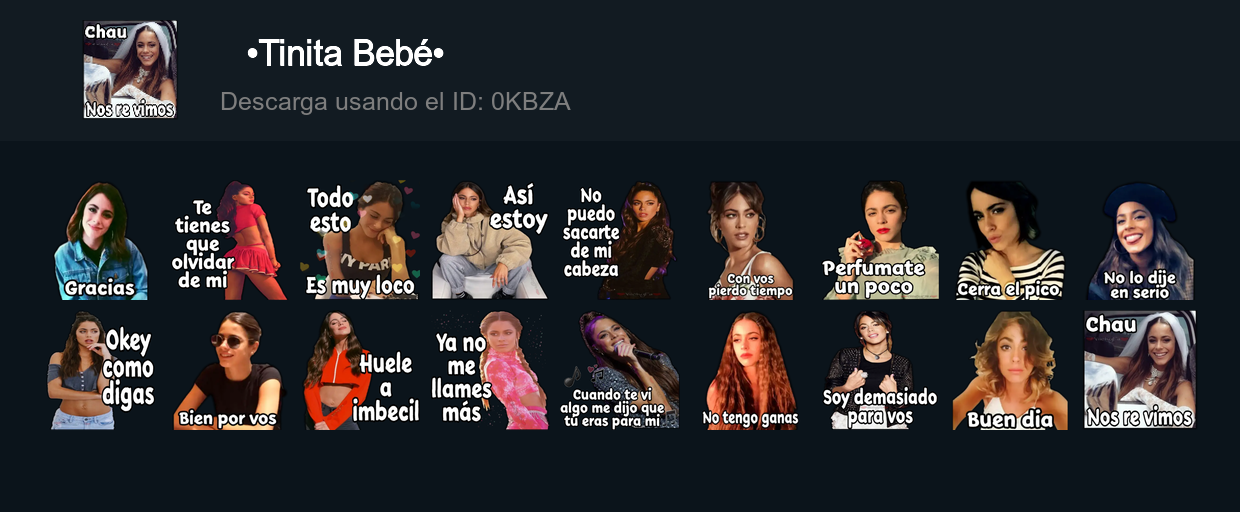Choose the 'Perfumate un poco' sticker
This screenshot has width=1240, height=512.
880,240
